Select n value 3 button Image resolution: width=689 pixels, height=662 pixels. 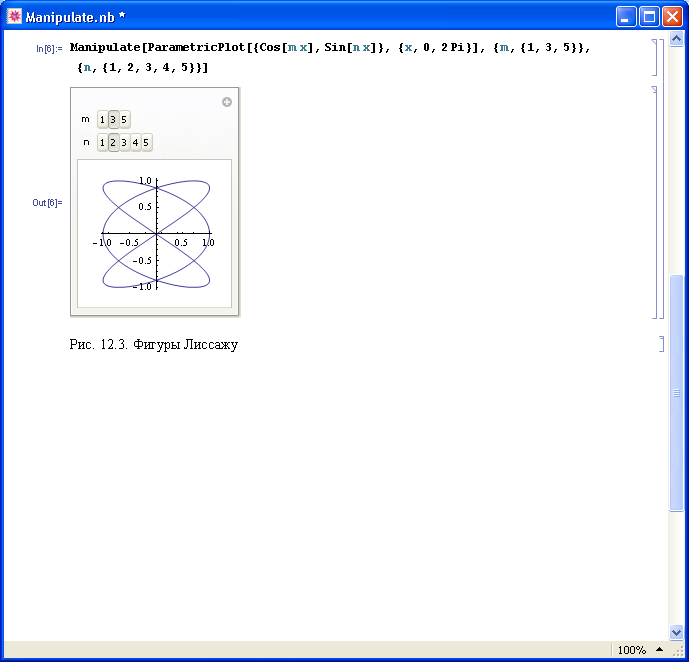124,142
